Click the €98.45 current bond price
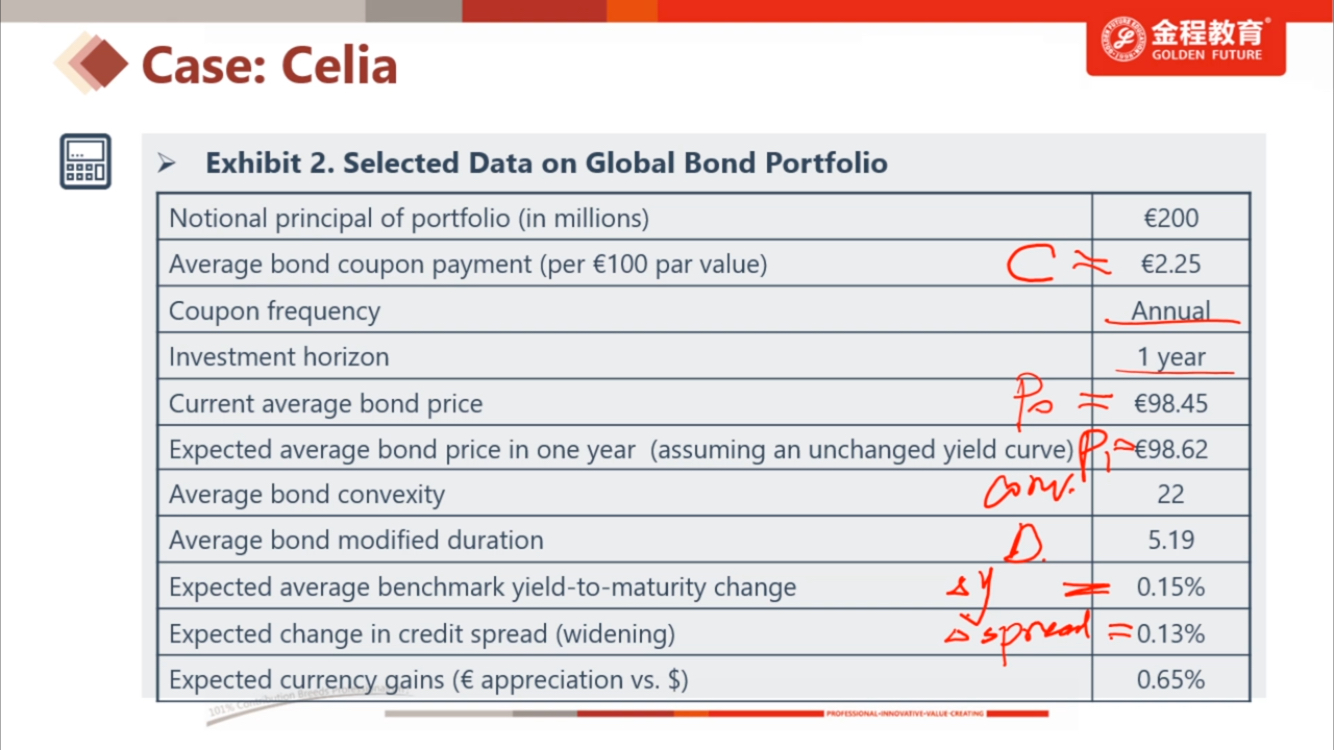Image resolution: width=1334 pixels, height=750 pixels. 1170,403
